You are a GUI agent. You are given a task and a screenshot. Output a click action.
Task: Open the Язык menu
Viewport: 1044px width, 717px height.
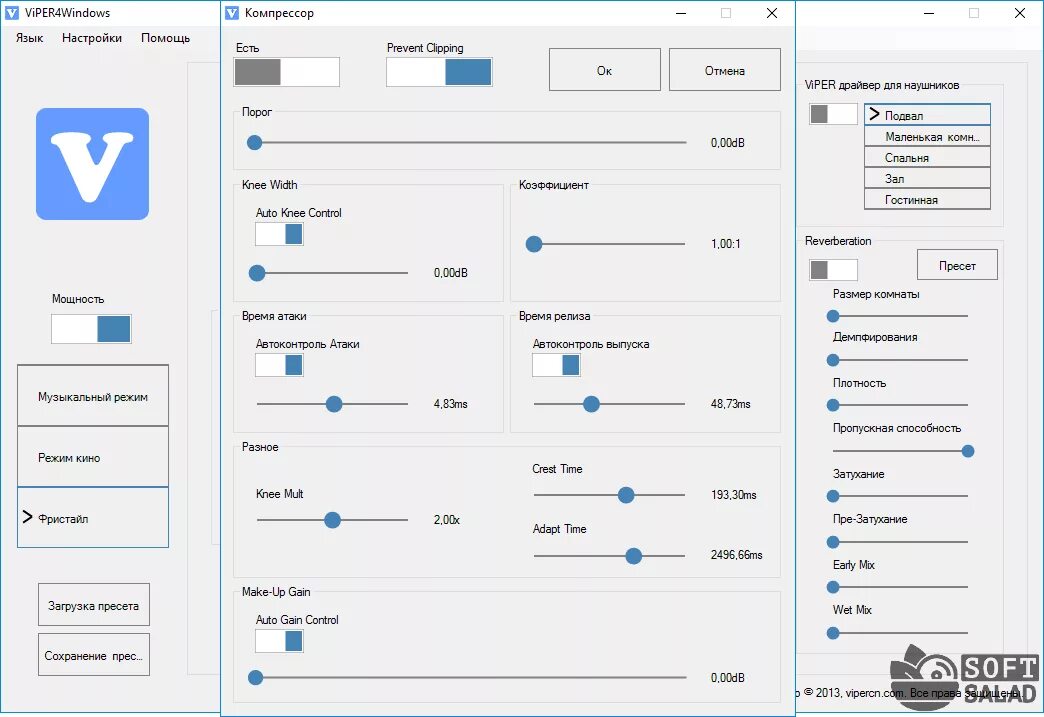point(29,38)
